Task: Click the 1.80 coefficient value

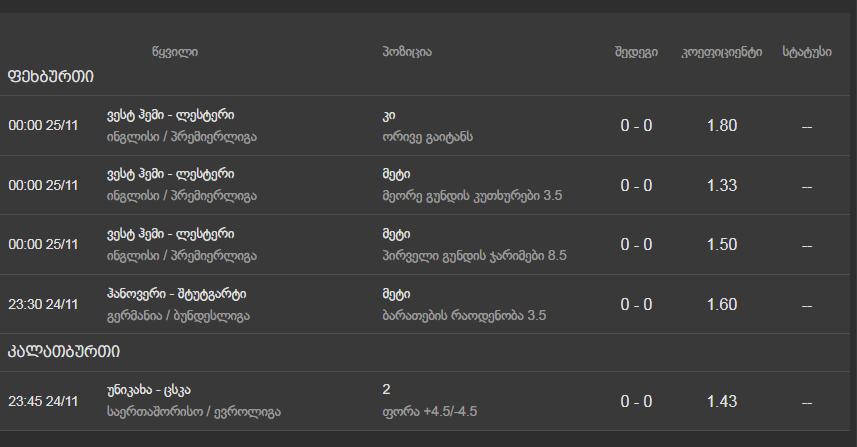Action: coord(721,126)
